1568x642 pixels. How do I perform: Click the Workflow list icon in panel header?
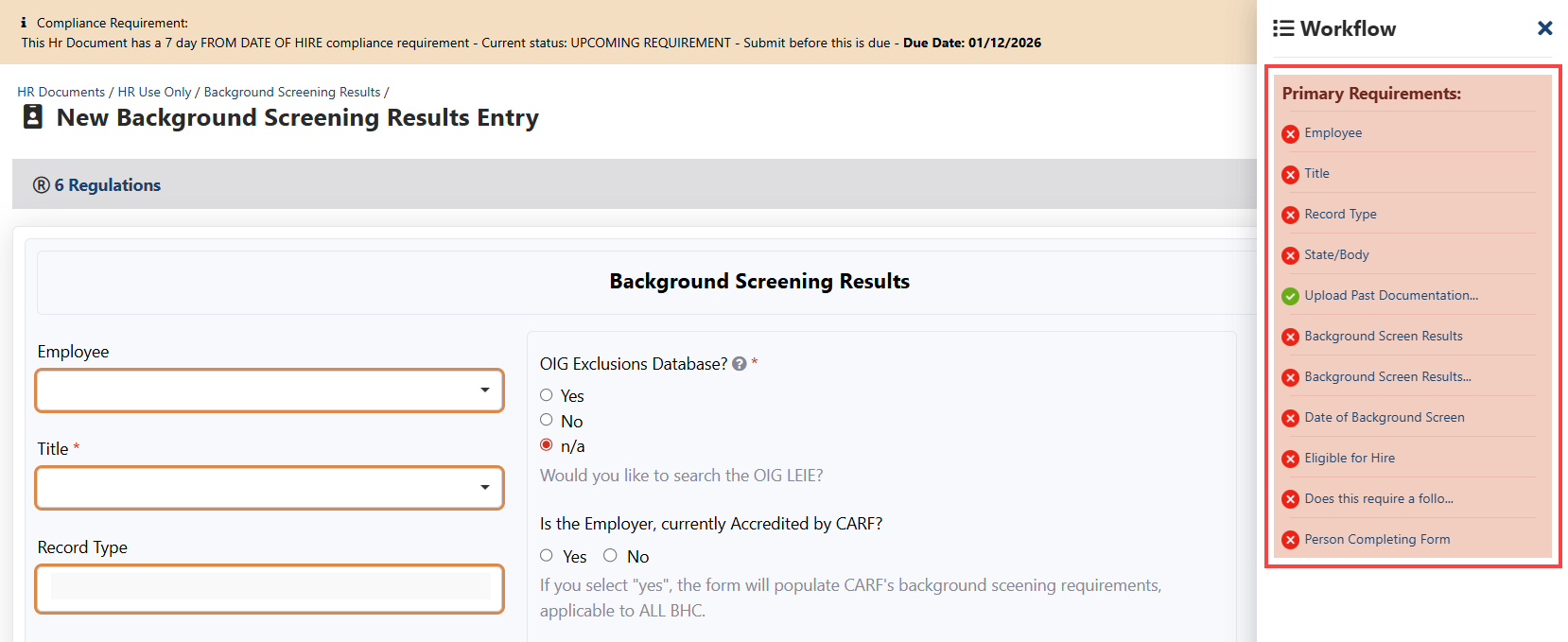(x=1283, y=28)
